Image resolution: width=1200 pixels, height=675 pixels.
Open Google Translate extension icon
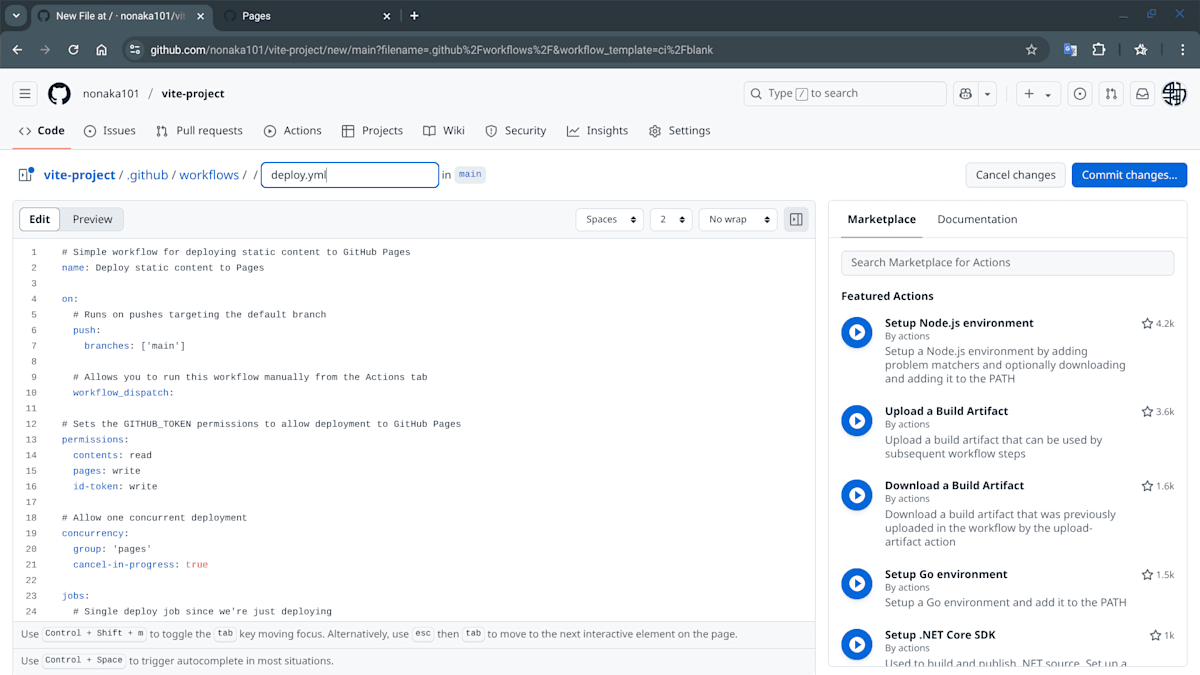(1070, 49)
